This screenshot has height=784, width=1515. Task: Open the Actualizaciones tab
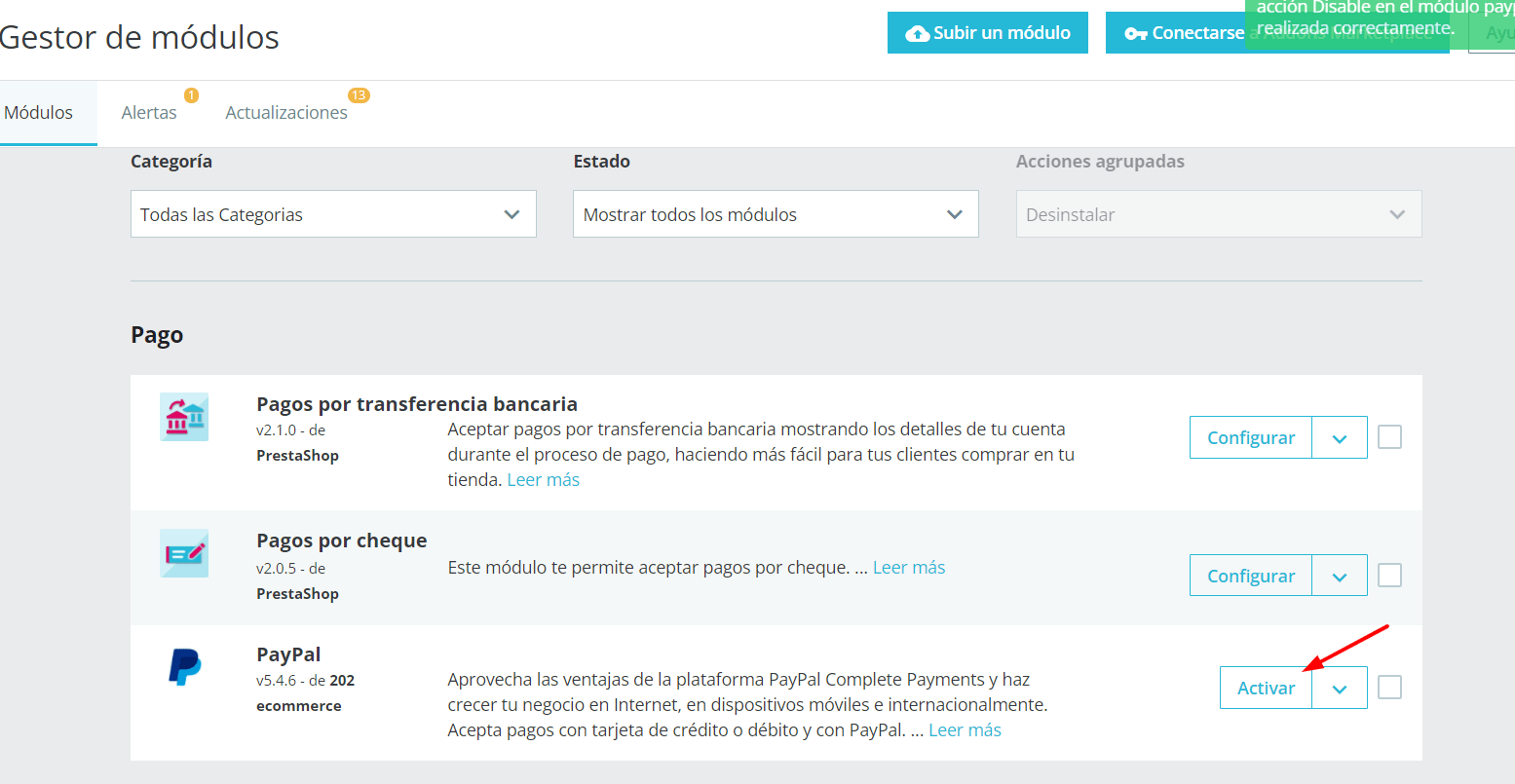tap(286, 113)
